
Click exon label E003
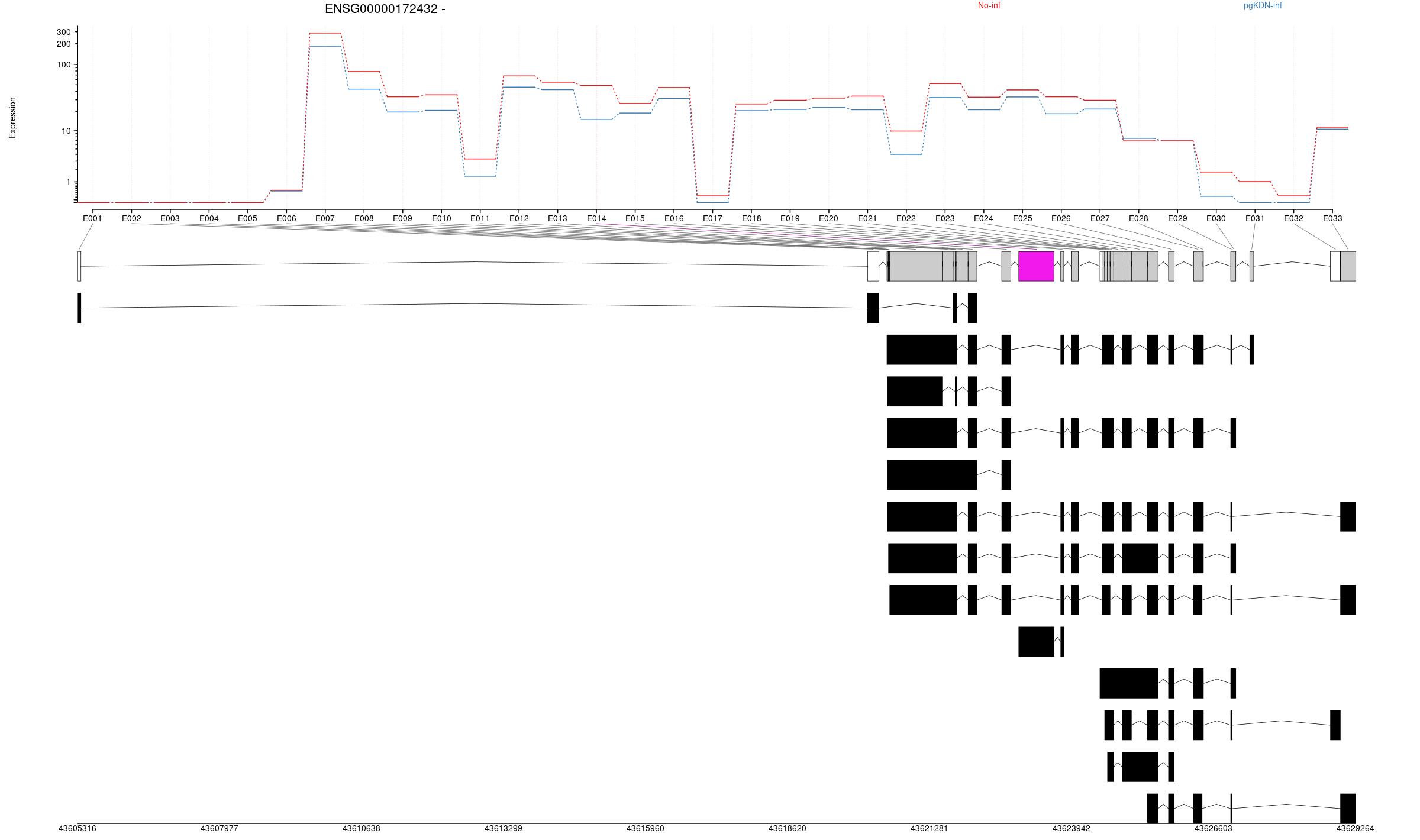(x=170, y=218)
